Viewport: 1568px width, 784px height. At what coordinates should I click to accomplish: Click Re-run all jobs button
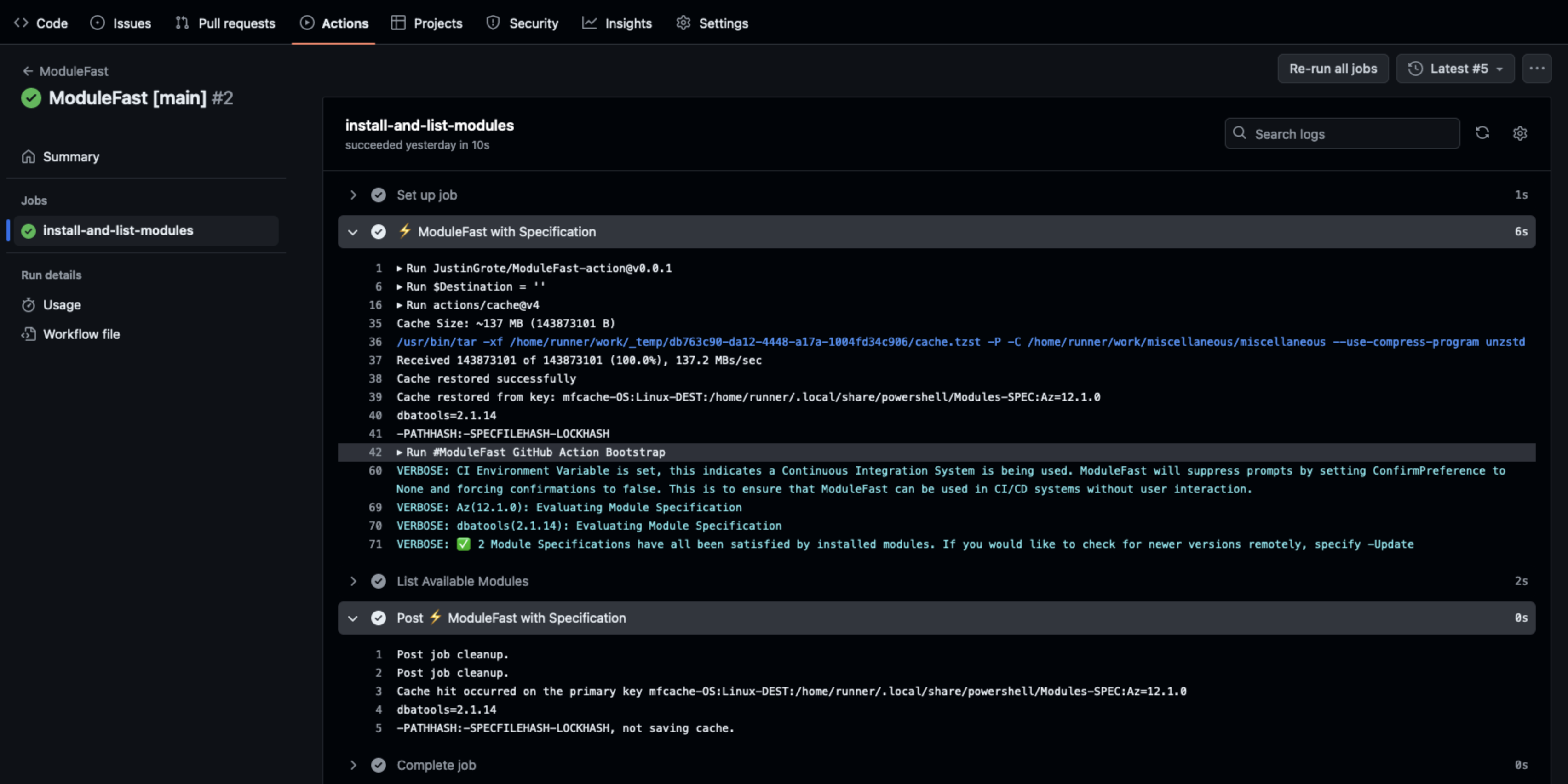[x=1333, y=69]
